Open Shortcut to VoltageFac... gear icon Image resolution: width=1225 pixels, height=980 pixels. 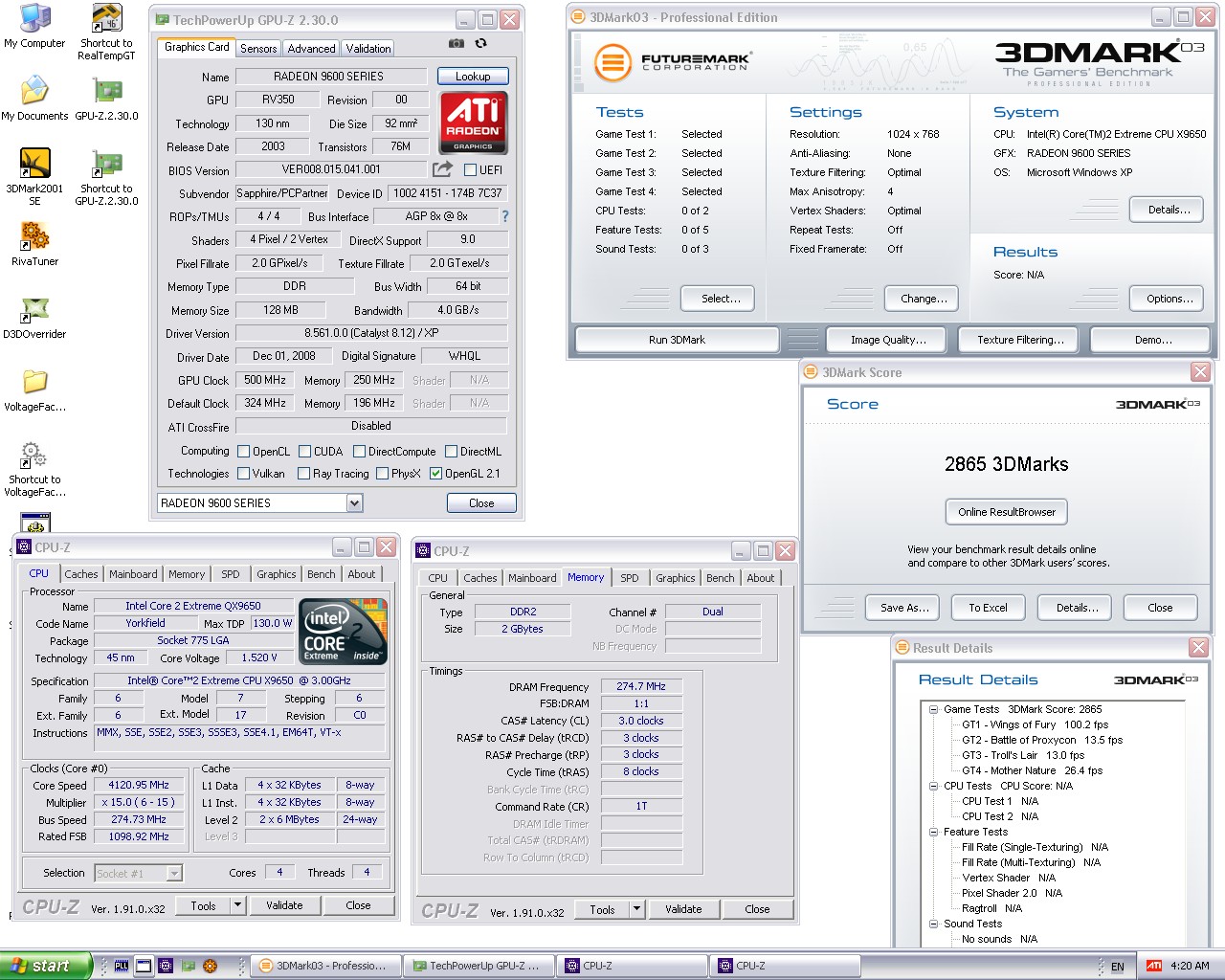(x=34, y=469)
